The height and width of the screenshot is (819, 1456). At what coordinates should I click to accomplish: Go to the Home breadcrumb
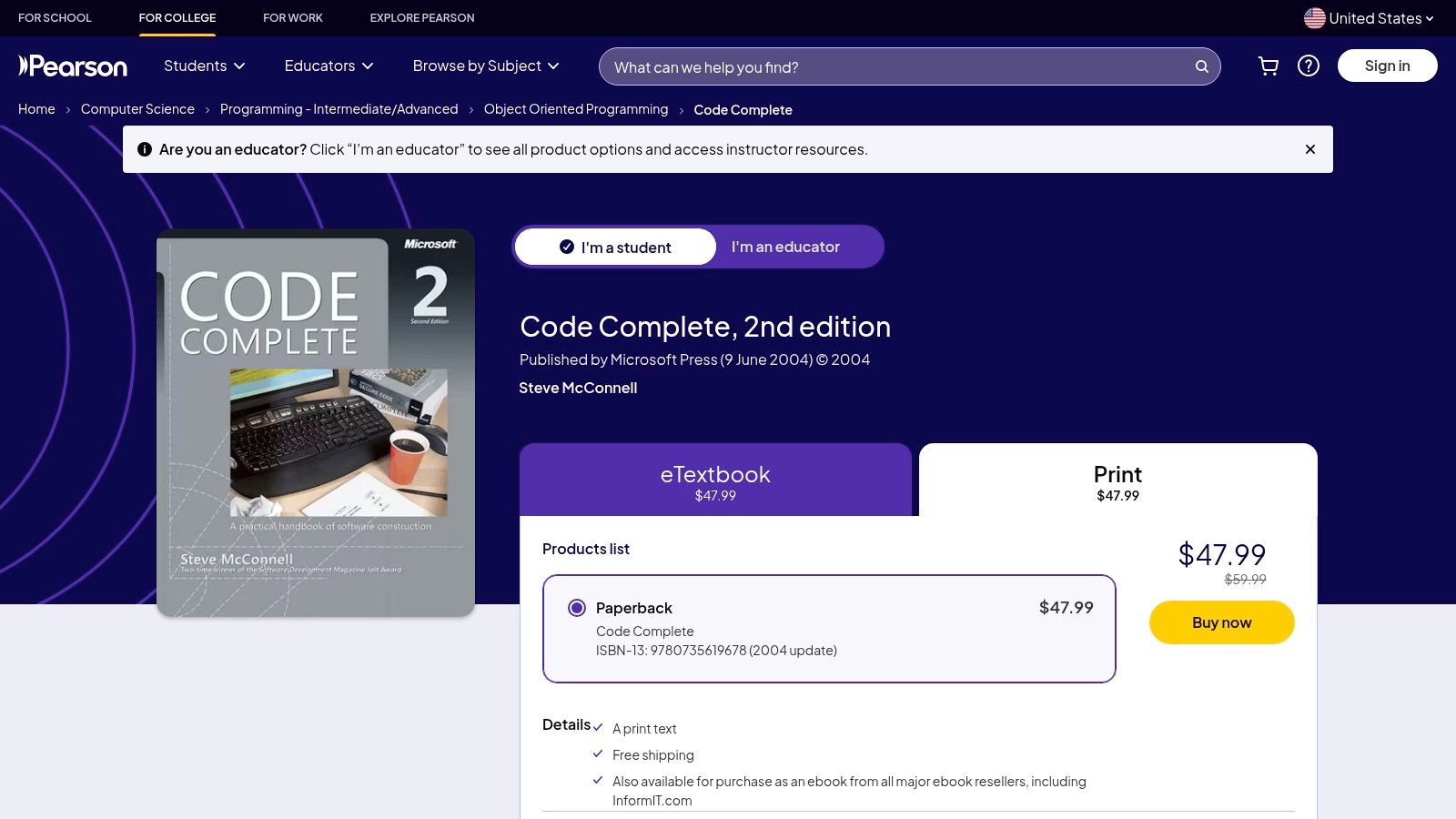[36, 109]
